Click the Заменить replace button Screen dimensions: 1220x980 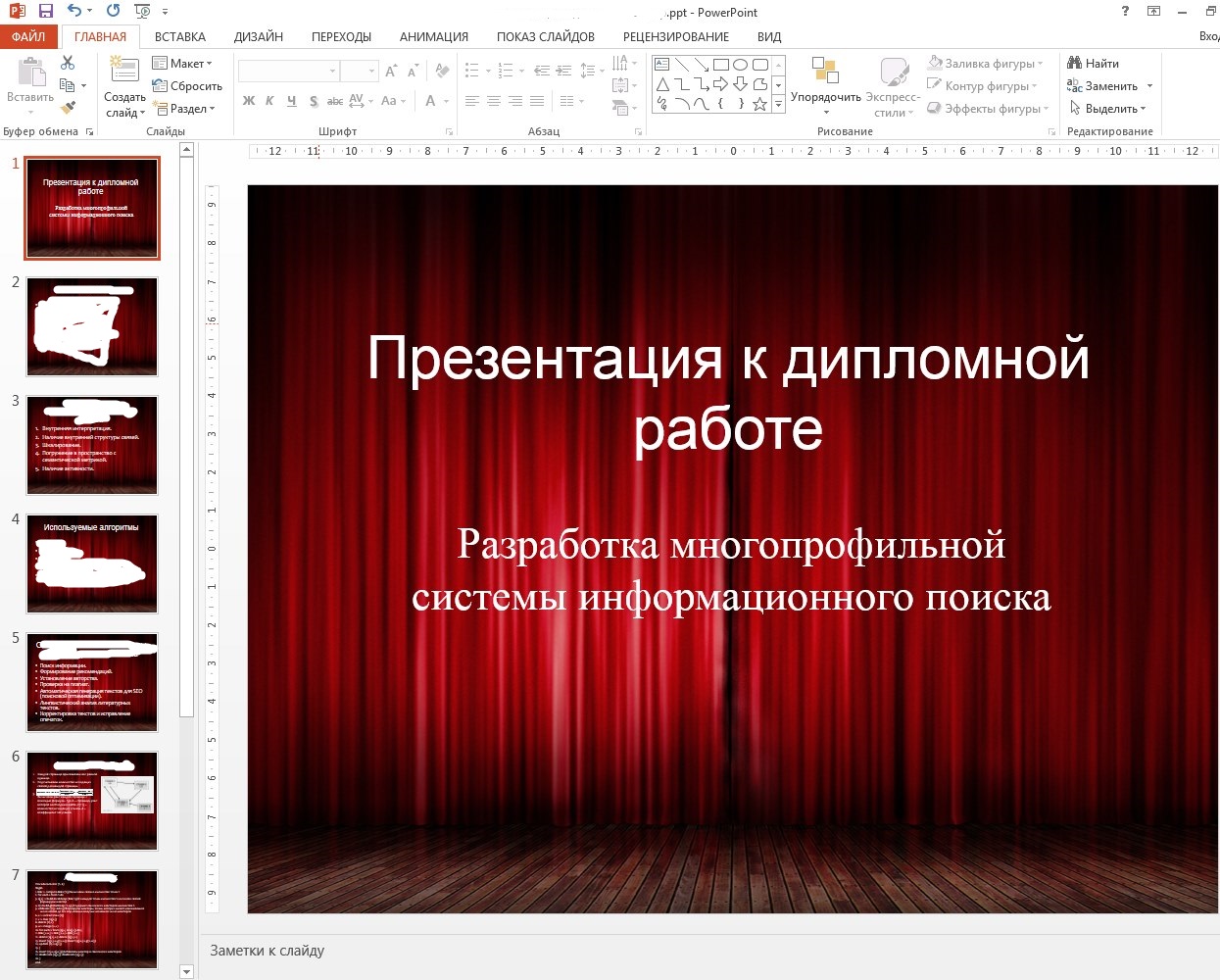[x=1102, y=86]
